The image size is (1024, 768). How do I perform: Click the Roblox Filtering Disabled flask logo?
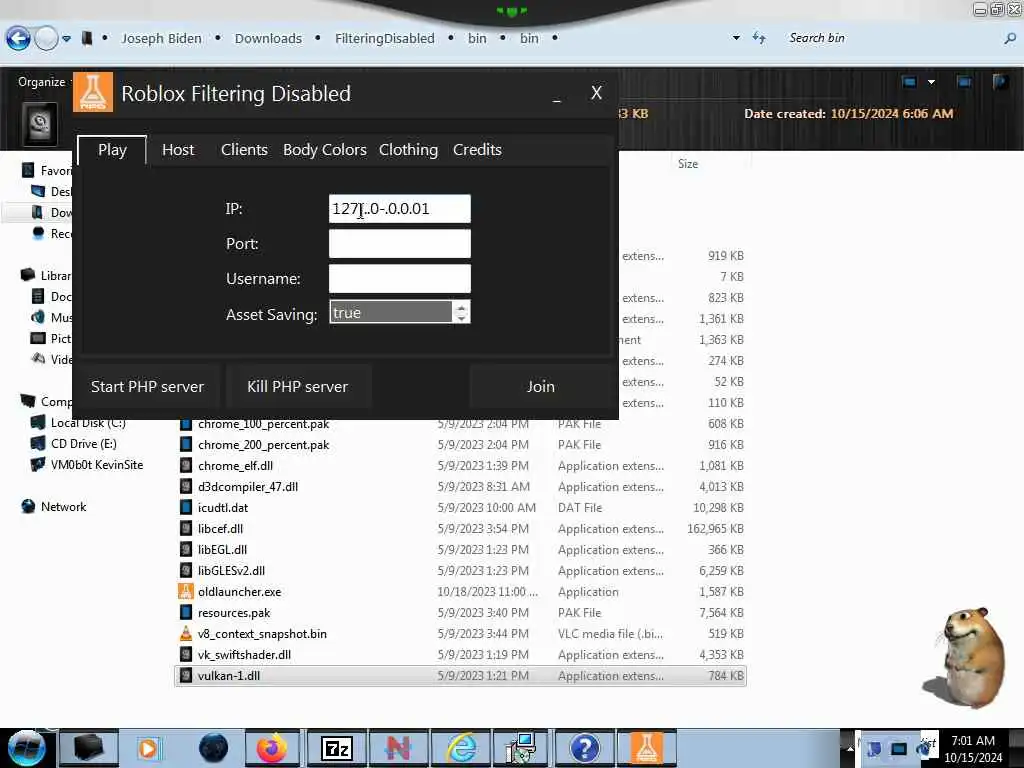coord(93,92)
